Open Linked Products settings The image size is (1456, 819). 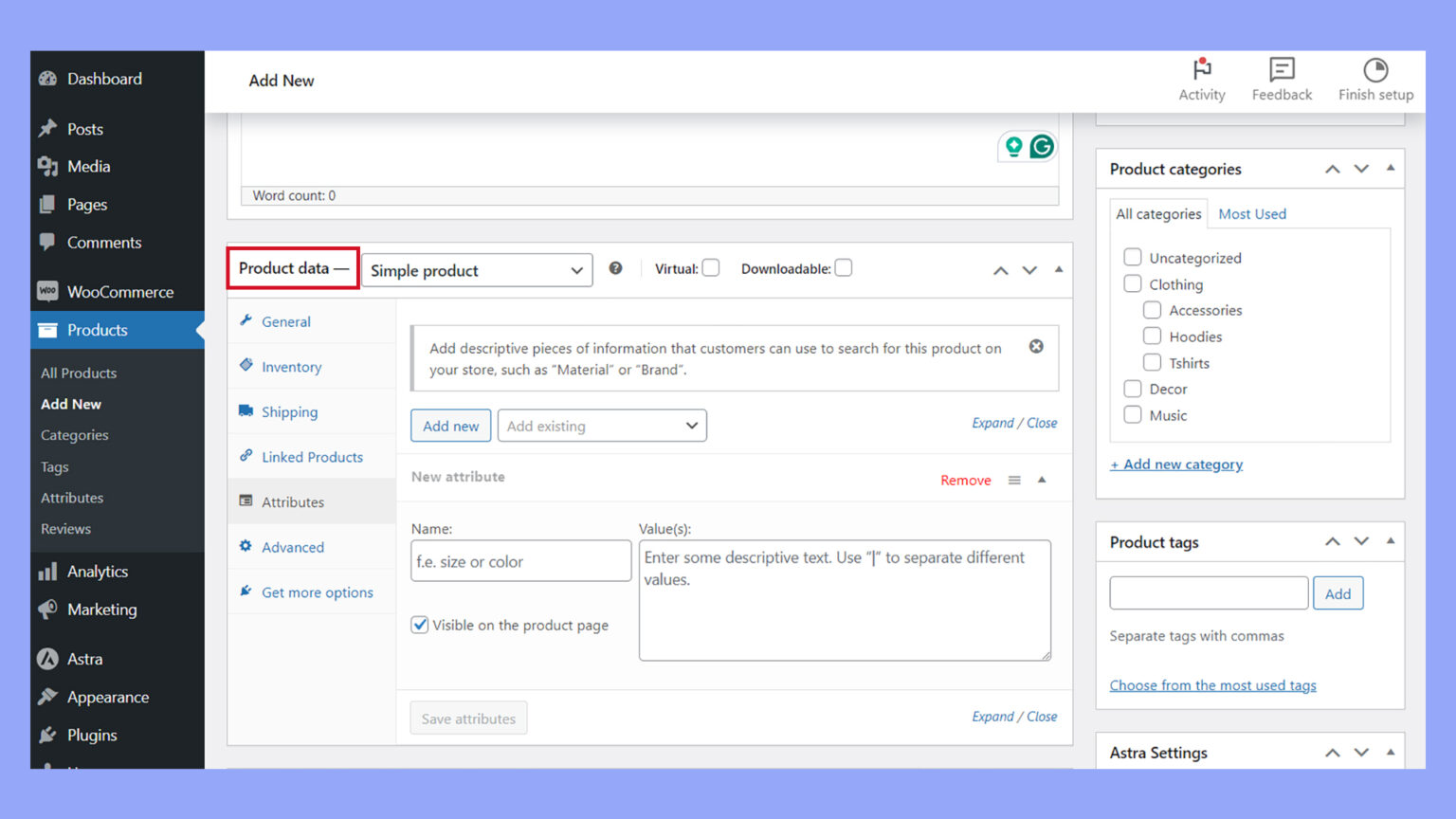[246, 456]
